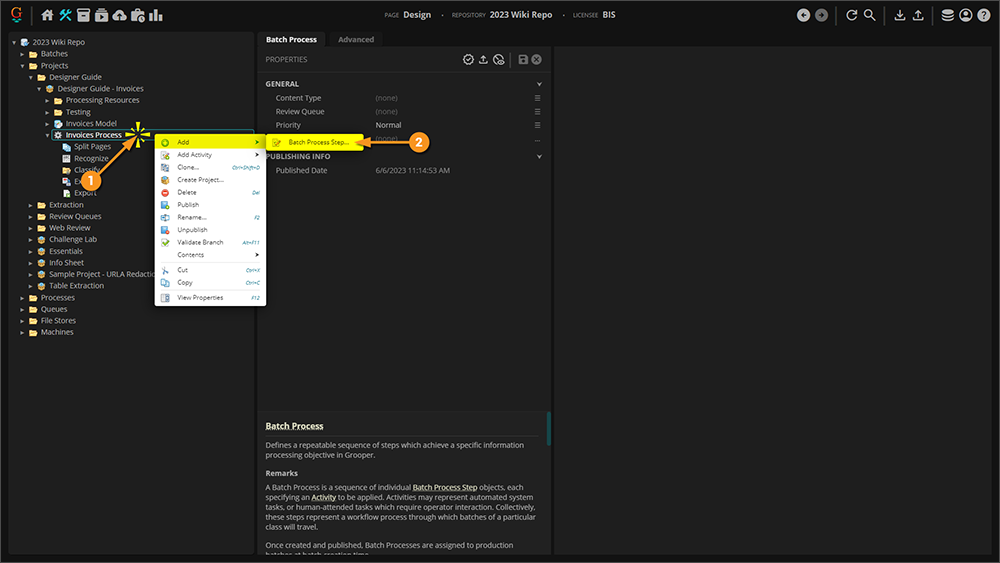Expand the File Stores folder arrow
Viewport: 1000px width, 563px height.
tap(22, 321)
